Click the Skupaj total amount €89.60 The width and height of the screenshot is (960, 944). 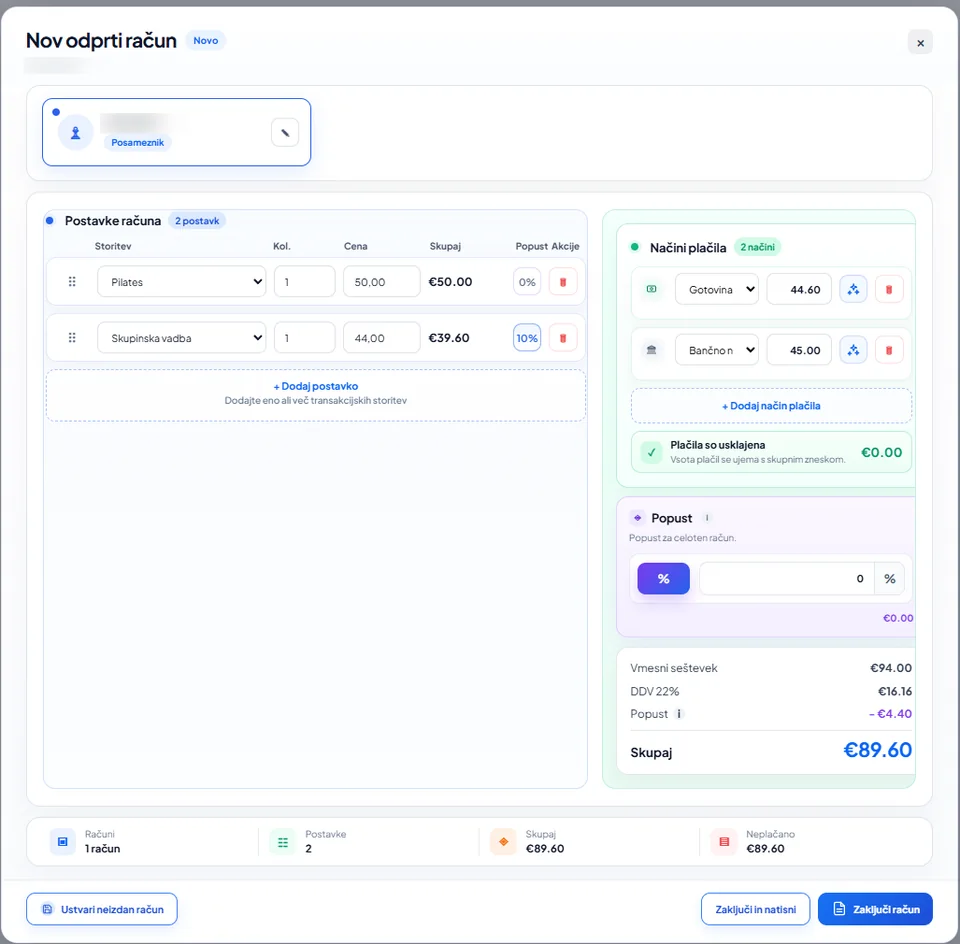point(877,750)
